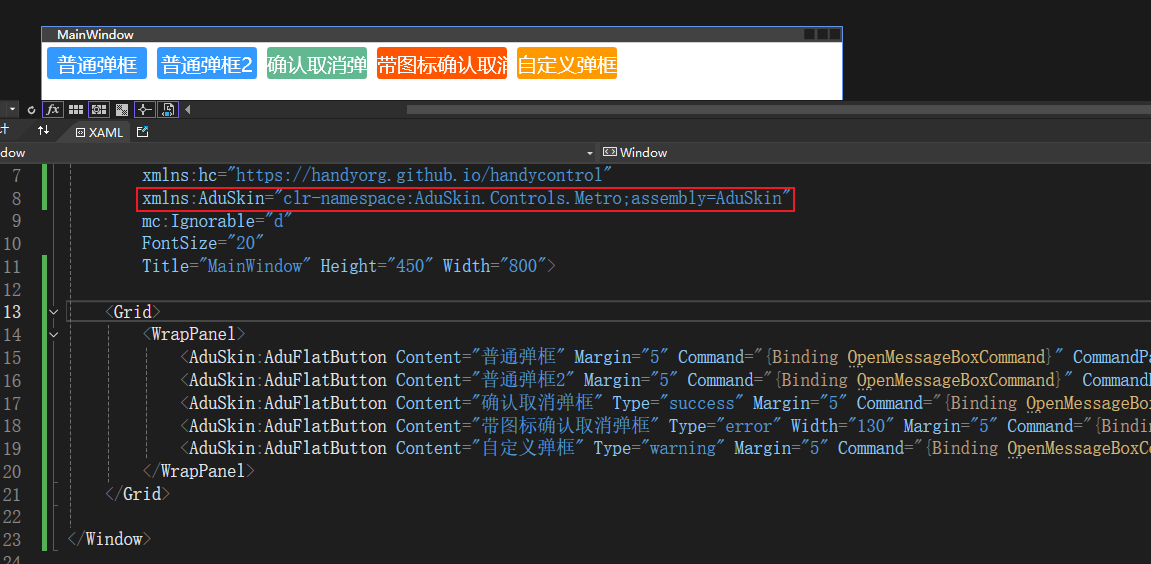Toggle snap to gridlines button
Viewport: 1151px width, 564px height.
point(99,109)
